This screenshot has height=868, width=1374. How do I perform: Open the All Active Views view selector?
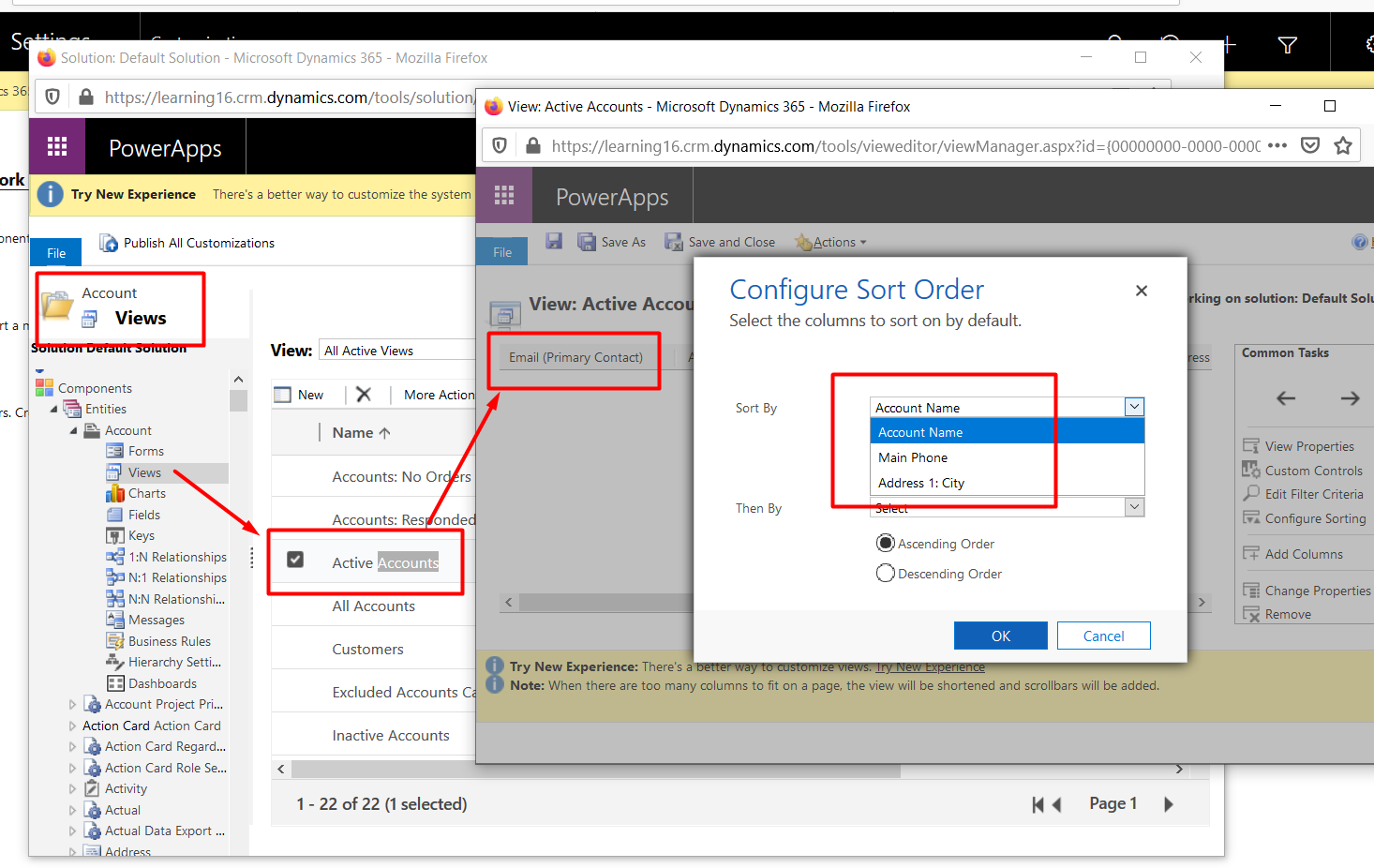coord(397,351)
